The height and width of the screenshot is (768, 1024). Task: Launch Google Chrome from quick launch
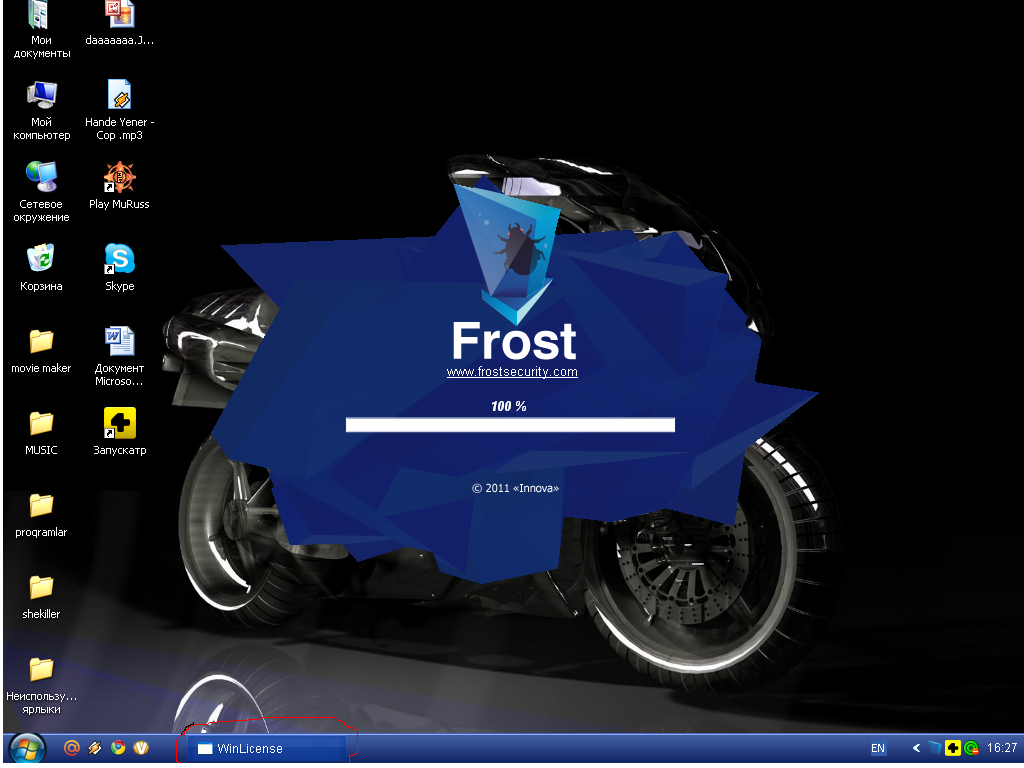point(118,748)
